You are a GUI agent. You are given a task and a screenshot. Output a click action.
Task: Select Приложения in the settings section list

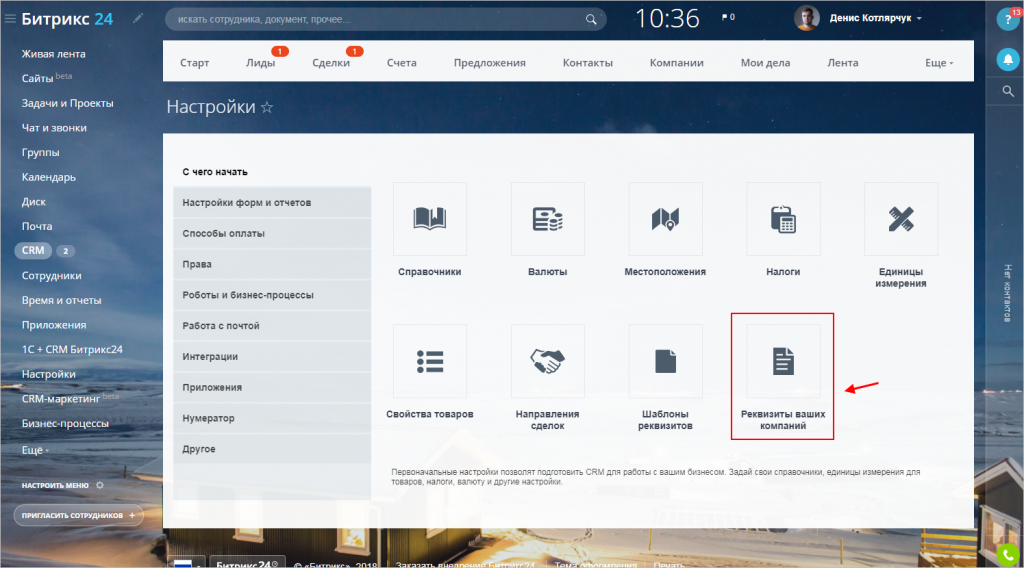pyautogui.click(x=272, y=387)
